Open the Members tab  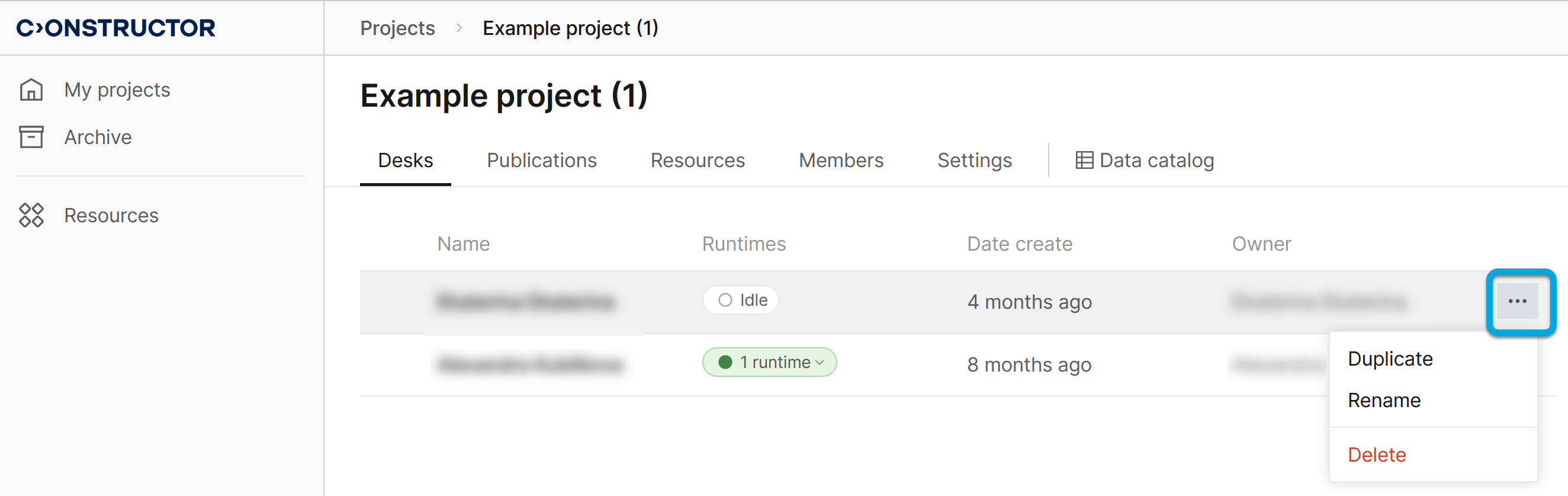click(x=841, y=160)
